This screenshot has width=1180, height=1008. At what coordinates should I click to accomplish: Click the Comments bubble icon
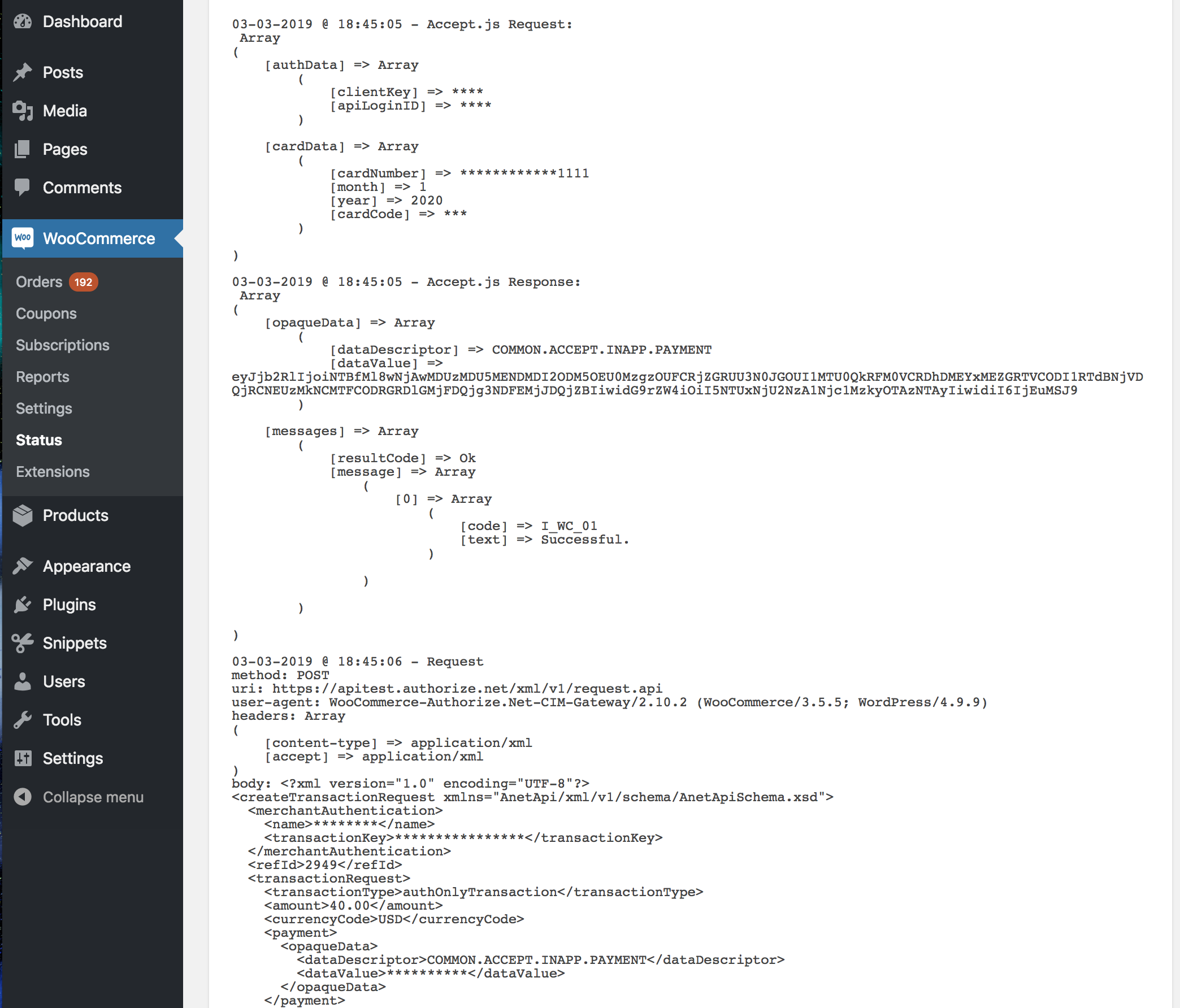click(23, 188)
